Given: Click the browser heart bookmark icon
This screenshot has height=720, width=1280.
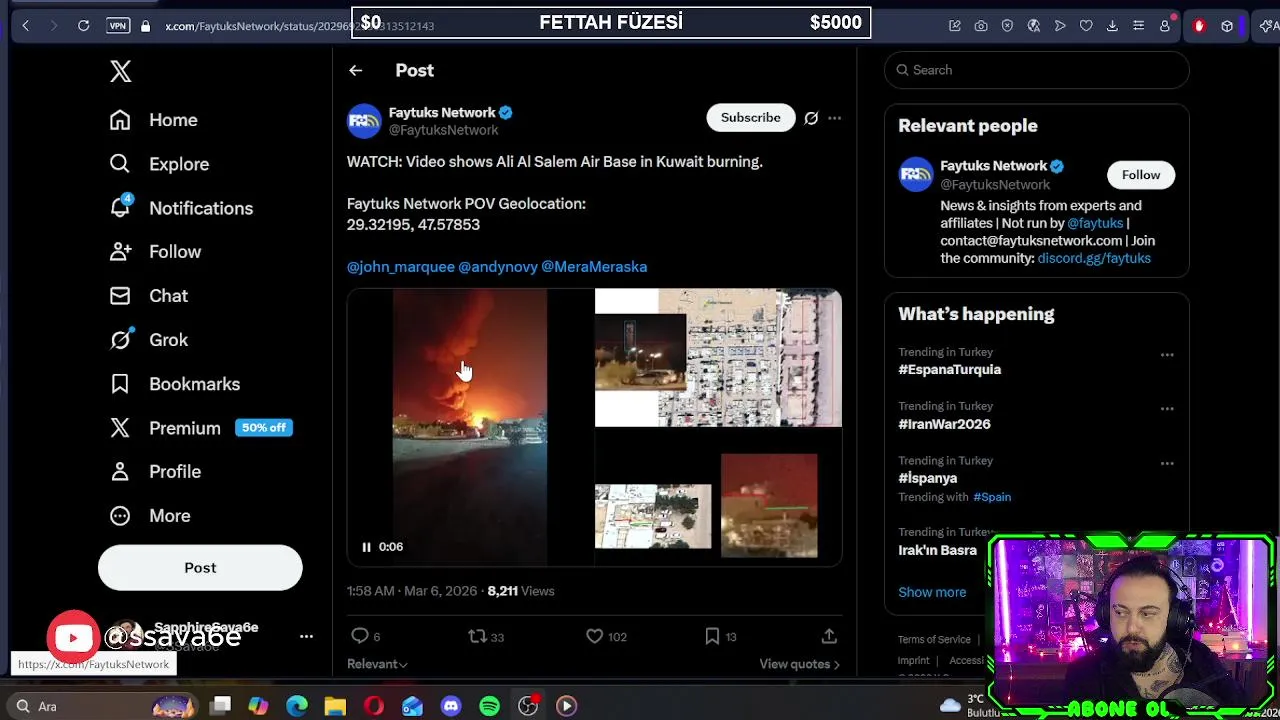Looking at the screenshot, I should [1086, 26].
